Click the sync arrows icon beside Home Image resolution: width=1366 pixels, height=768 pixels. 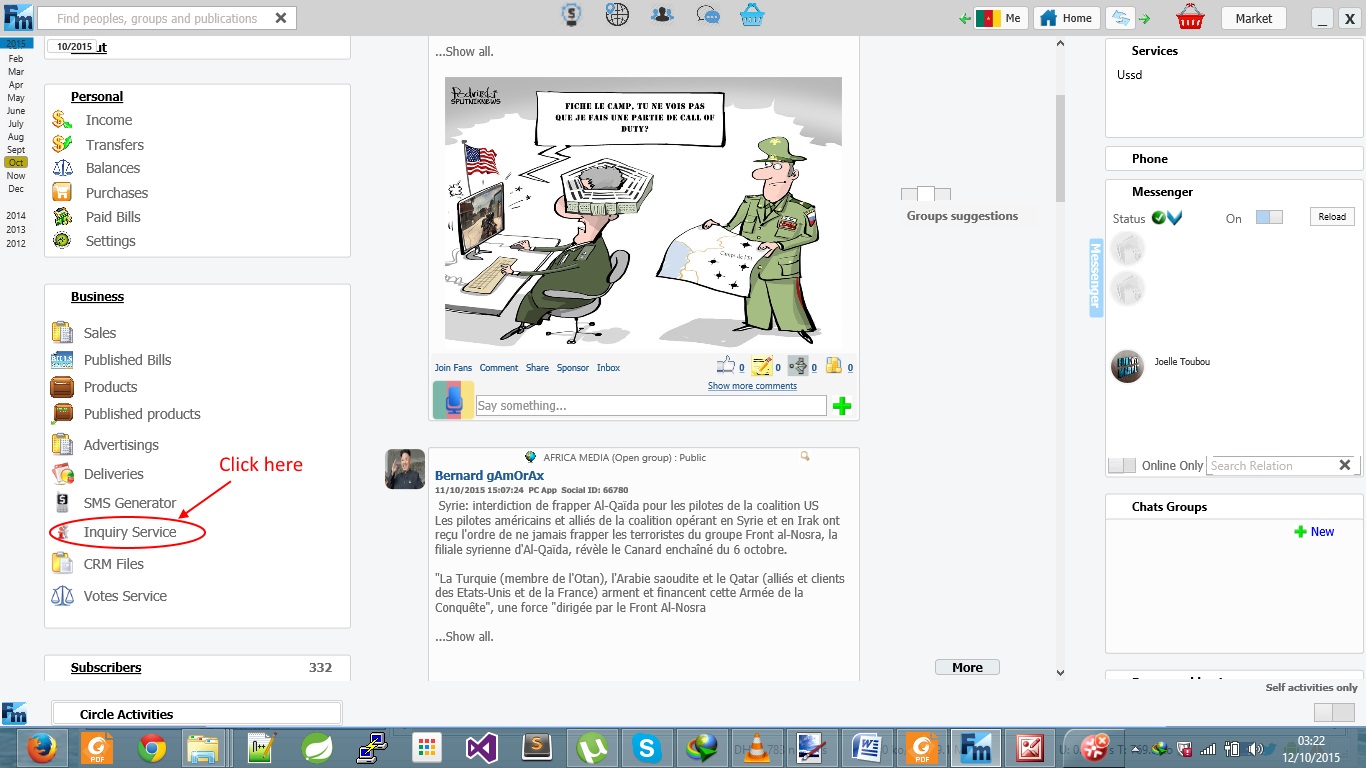click(x=1119, y=18)
